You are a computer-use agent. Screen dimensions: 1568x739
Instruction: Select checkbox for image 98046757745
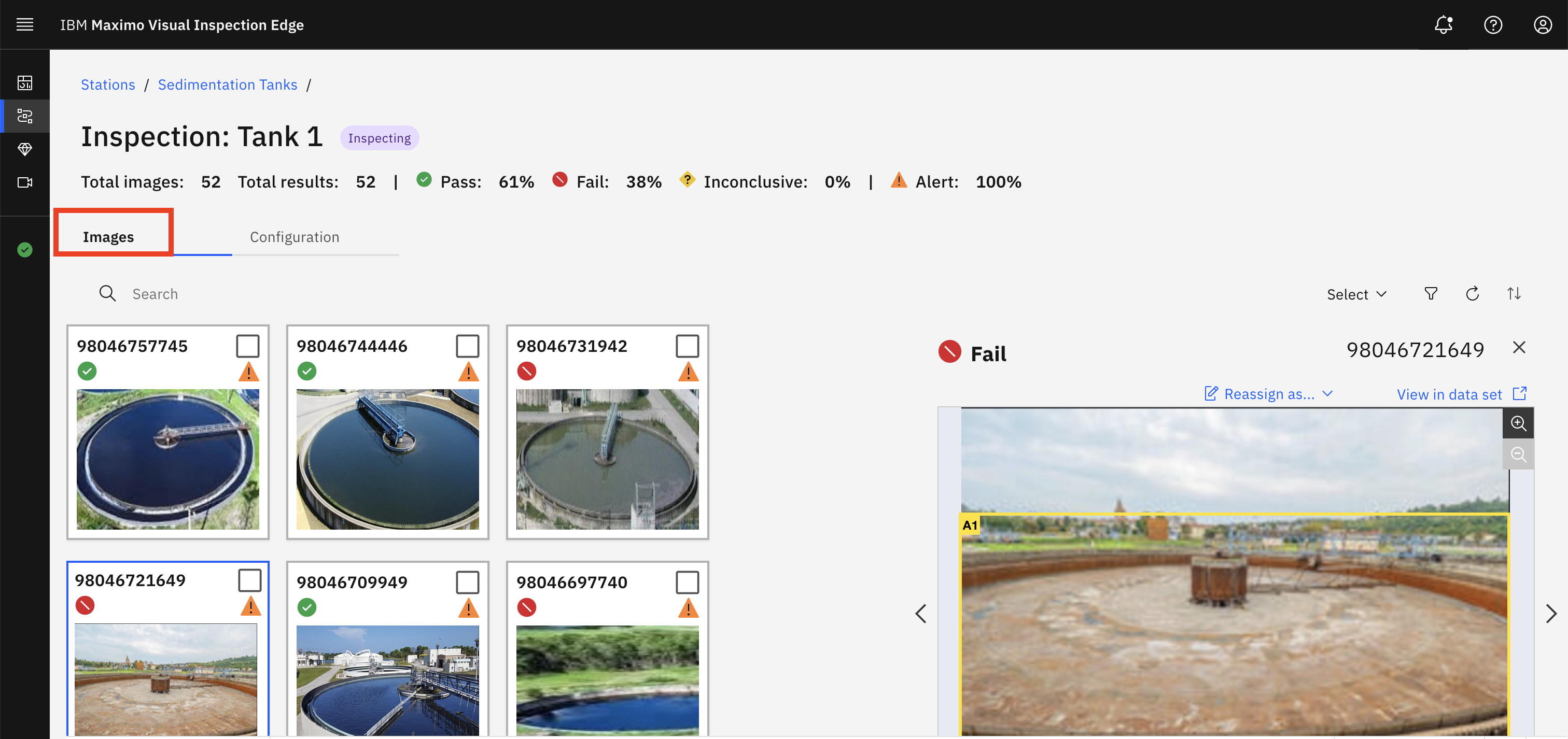247,346
